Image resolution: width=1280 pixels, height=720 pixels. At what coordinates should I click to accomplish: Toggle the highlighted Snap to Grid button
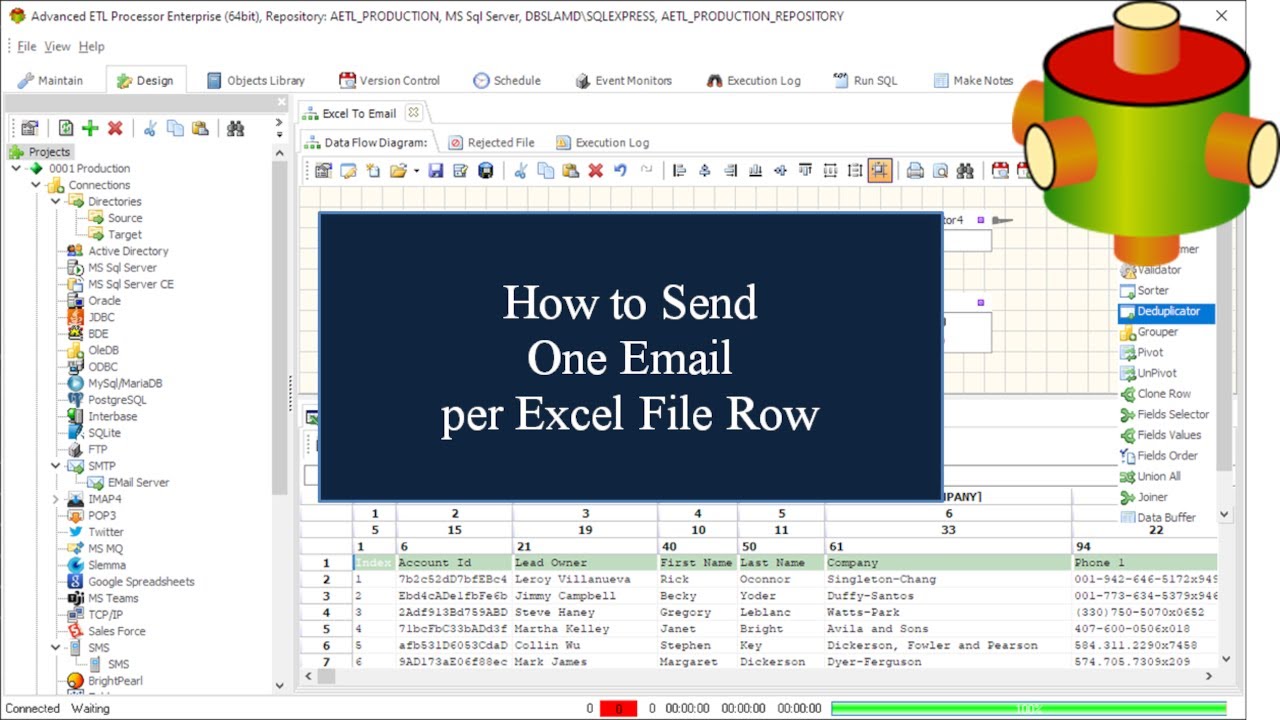[x=880, y=171]
